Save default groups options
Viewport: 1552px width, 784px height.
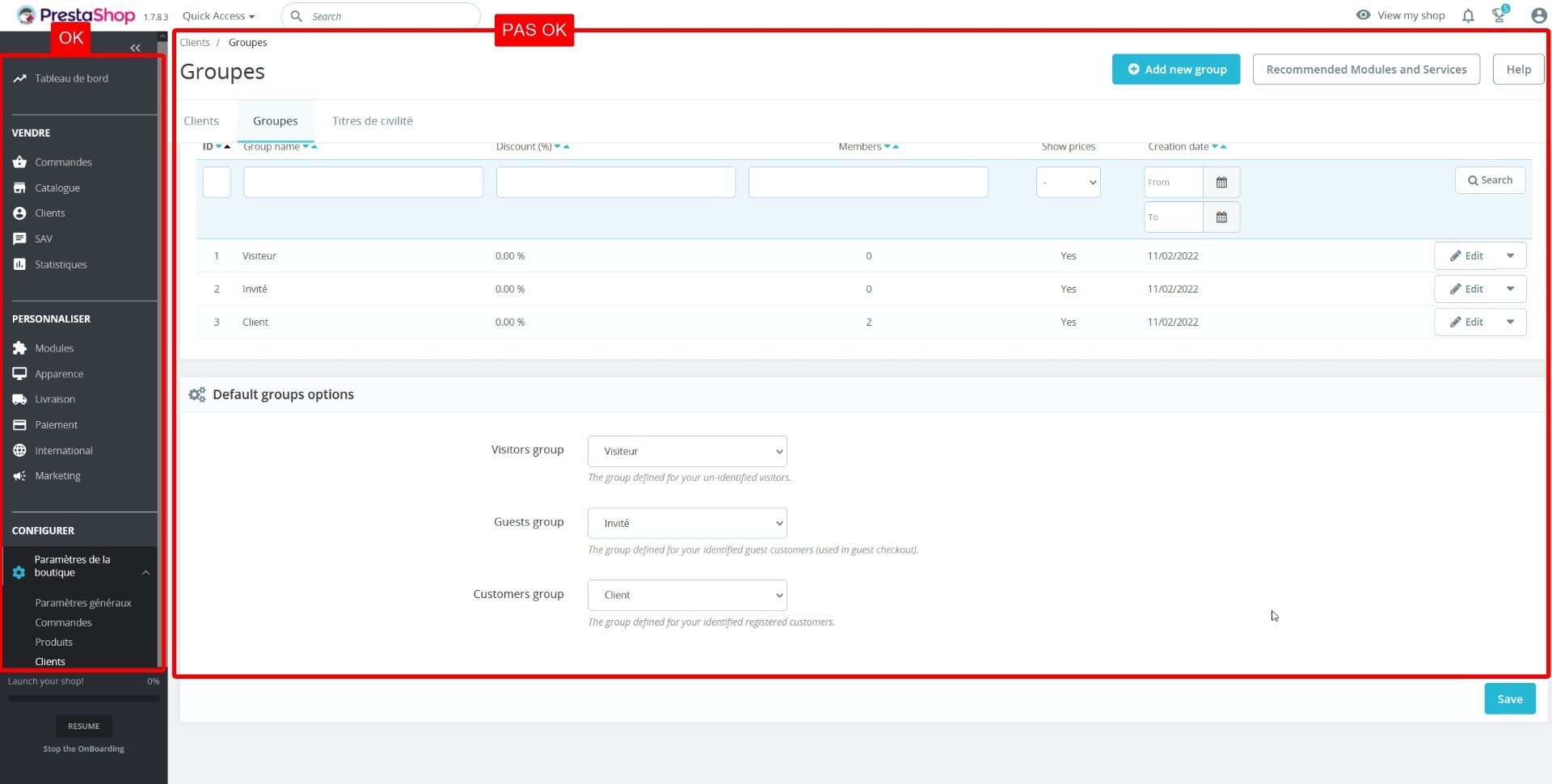point(1510,699)
